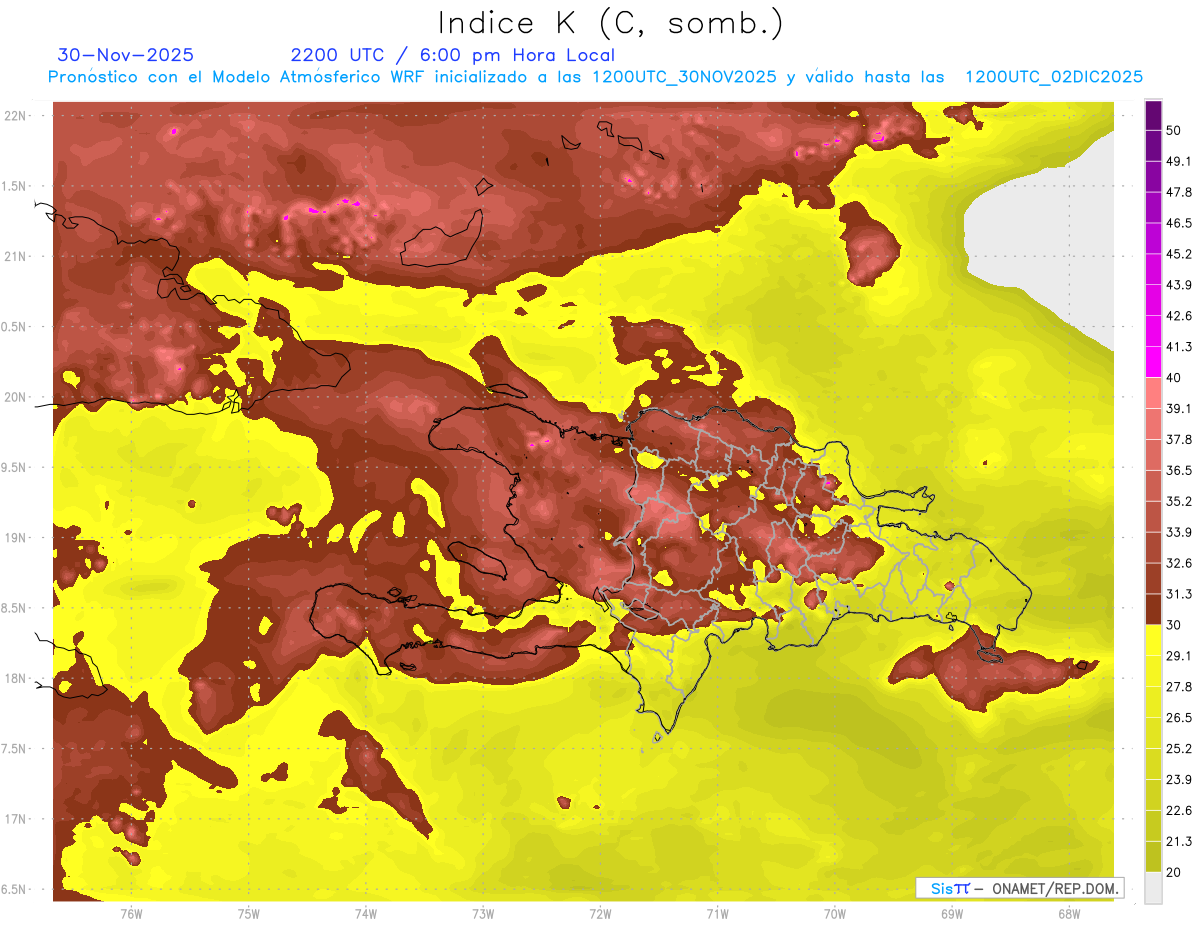Click the '21N' latitude label
This screenshot has width=1200, height=927.
(16, 256)
